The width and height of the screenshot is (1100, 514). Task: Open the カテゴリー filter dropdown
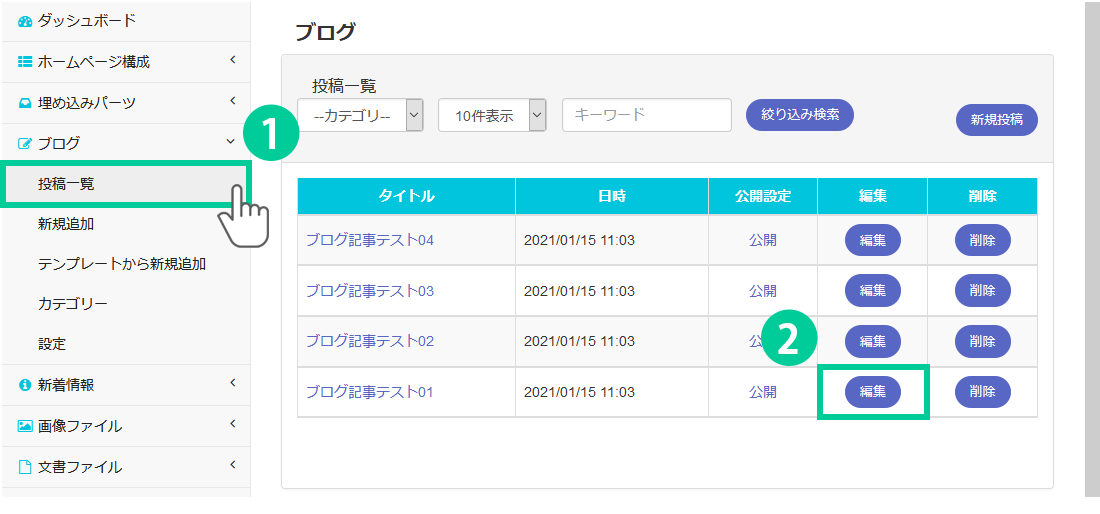[x=361, y=115]
